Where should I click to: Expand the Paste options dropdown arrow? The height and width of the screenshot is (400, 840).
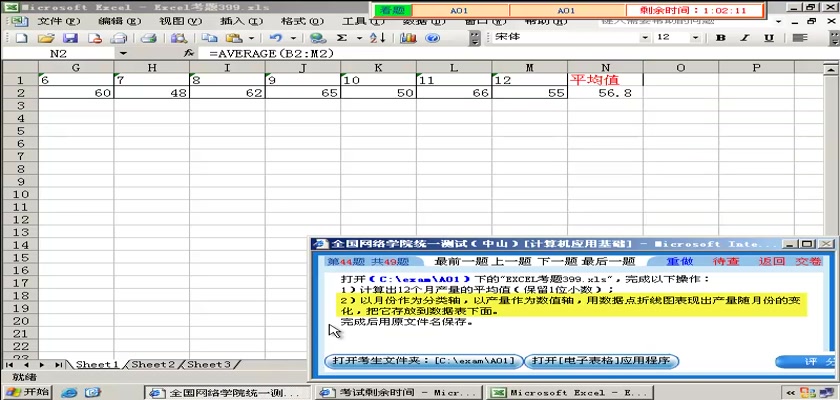pyautogui.click(x=251, y=38)
